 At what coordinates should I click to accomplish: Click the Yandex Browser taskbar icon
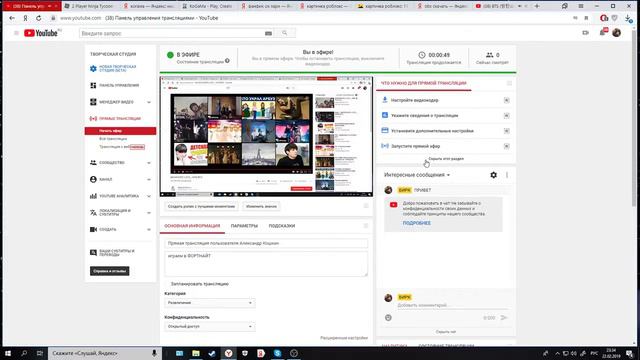[x=228, y=353]
